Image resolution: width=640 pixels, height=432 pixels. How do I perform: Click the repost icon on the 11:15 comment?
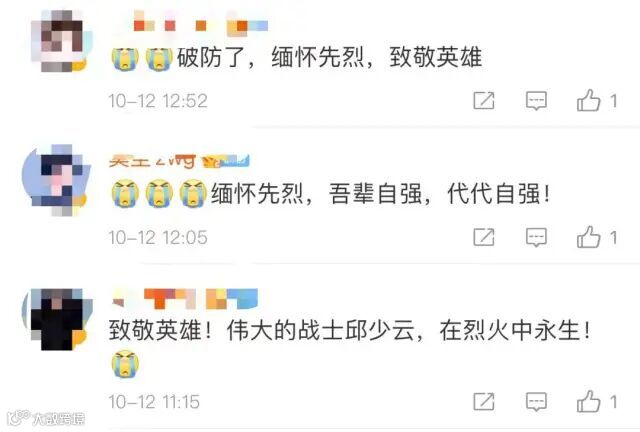[484, 401]
